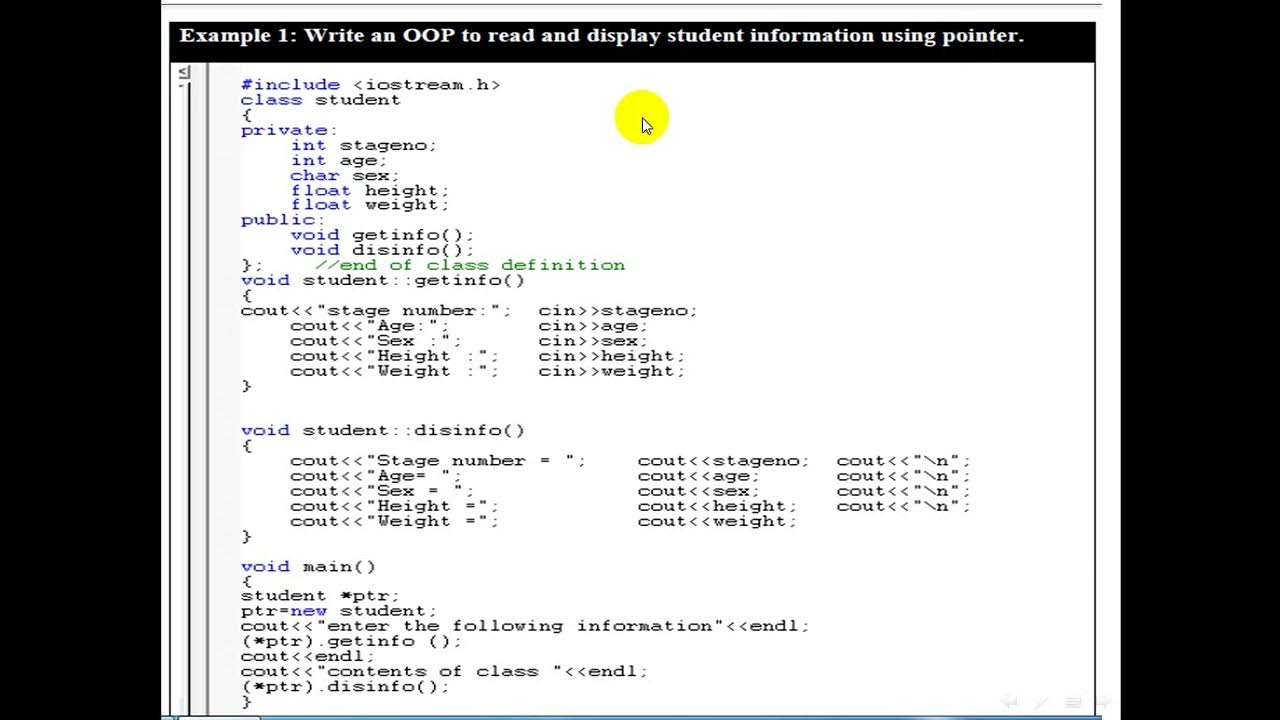The height and width of the screenshot is (720, 1280).
Task: Click the "int stageno;" member line
Action: 364,145
